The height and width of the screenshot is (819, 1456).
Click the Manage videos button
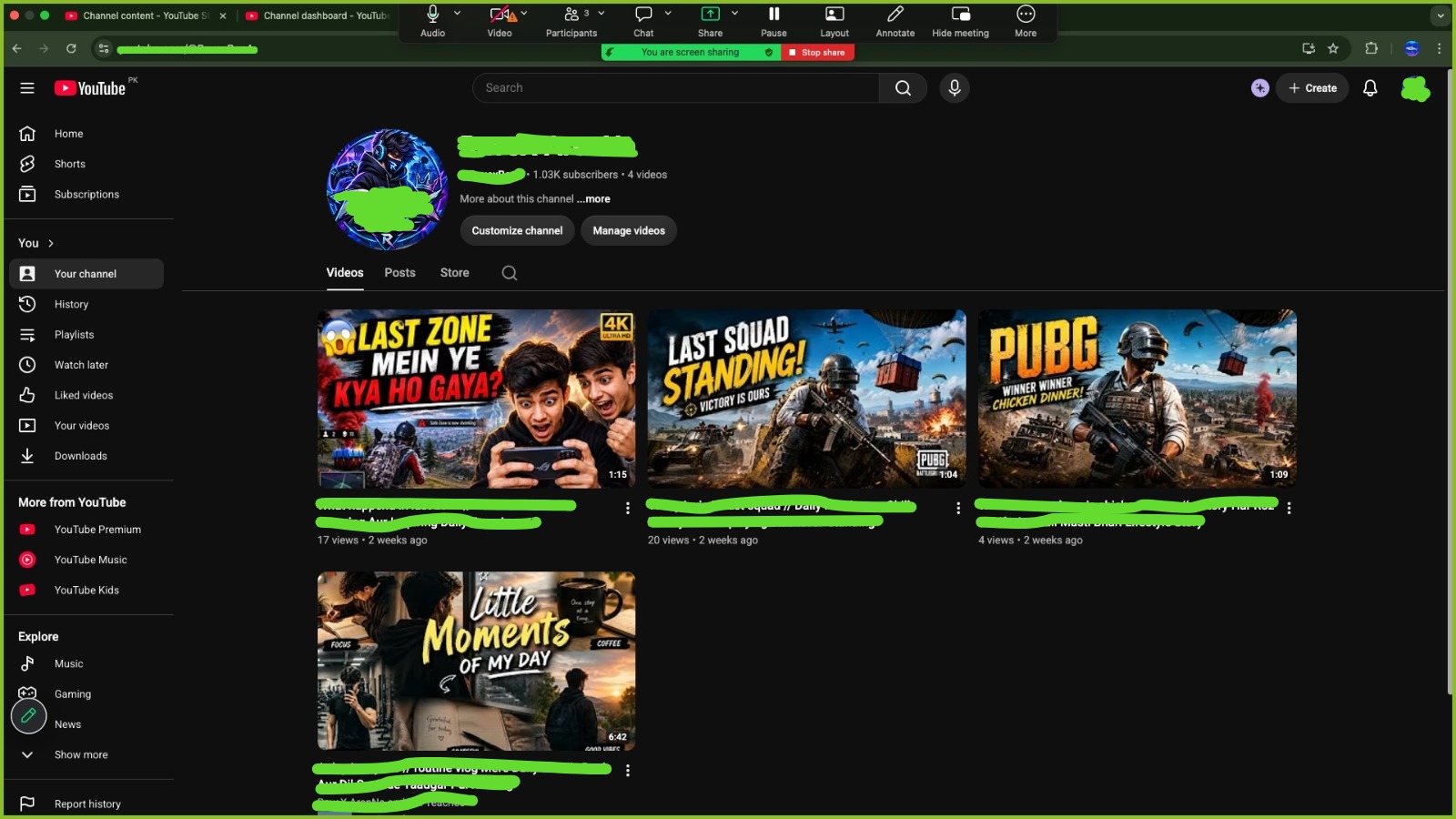tap(629, 230)
